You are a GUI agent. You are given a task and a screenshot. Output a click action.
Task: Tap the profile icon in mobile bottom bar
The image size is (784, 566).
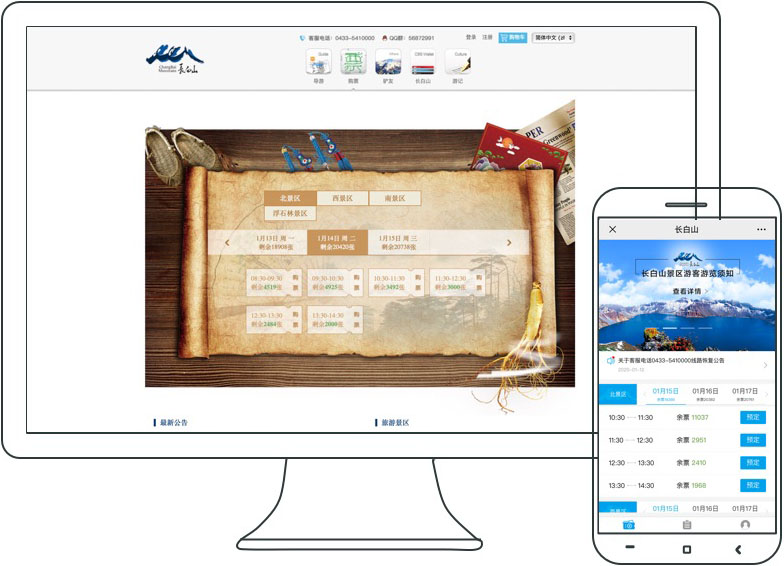coord(745,524)
